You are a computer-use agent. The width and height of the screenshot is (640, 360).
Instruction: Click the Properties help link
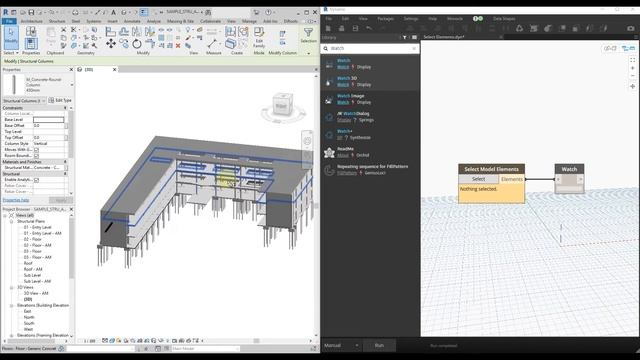click(x=16, y=200)
